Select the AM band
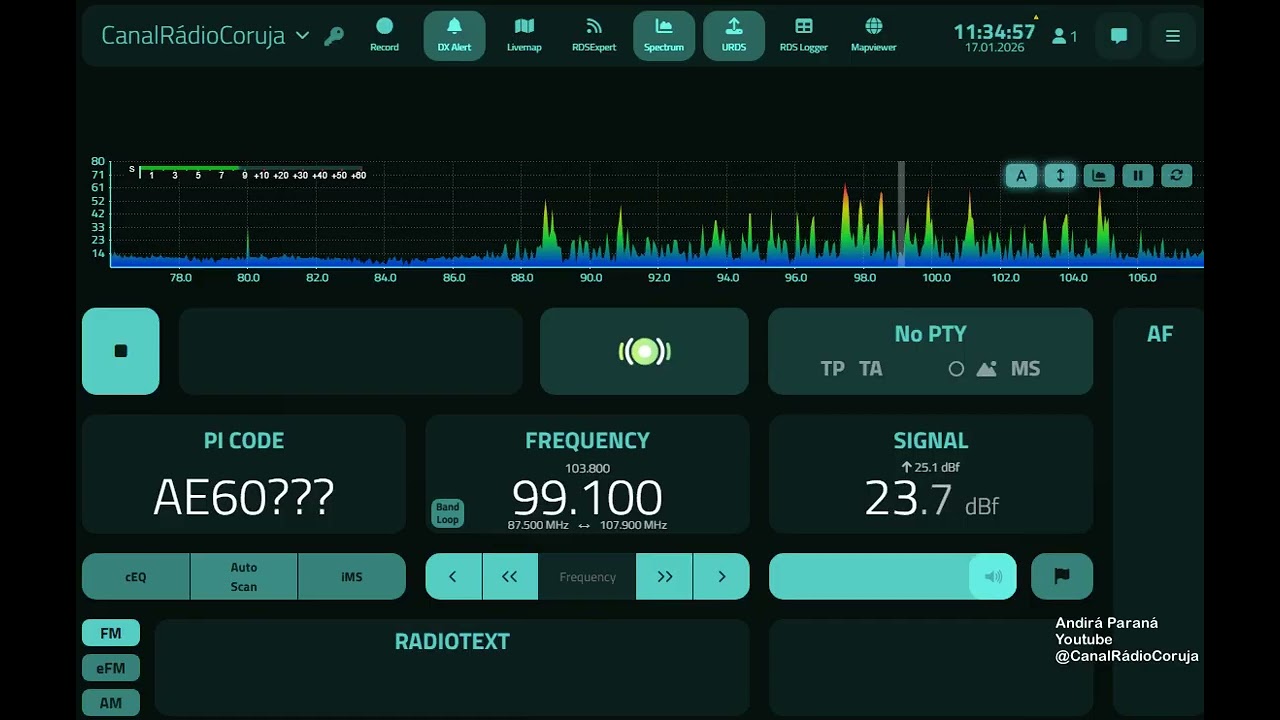This screenshot has height=720, width=1280. [111, 703]
